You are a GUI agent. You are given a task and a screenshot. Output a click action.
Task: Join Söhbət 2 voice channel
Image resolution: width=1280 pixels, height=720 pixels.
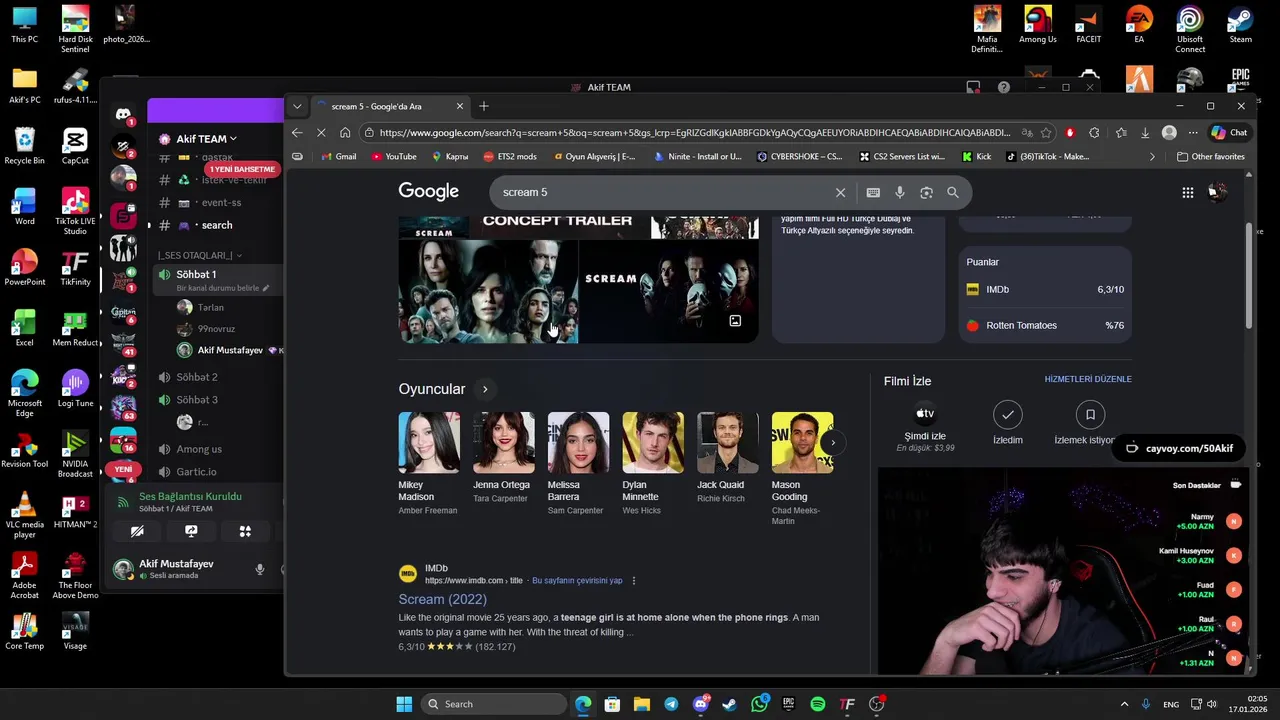[197, 377]
